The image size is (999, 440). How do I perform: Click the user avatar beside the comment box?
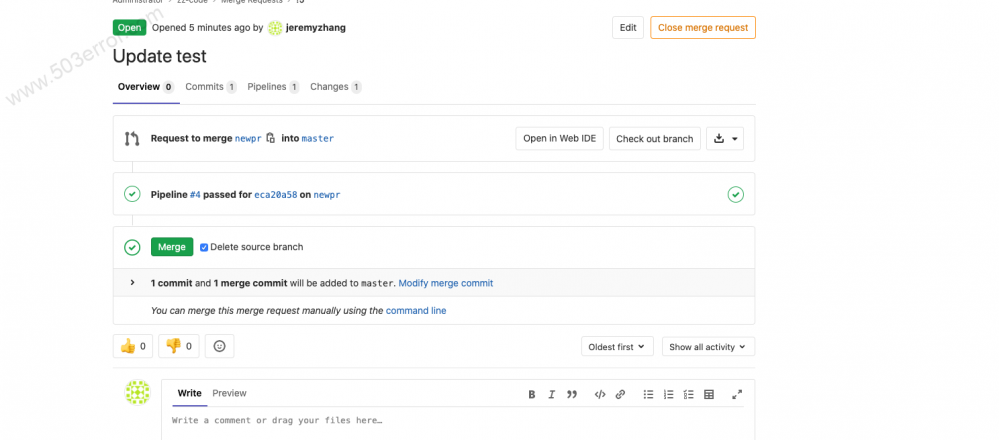pyautogui.click(x=137, y=392)
